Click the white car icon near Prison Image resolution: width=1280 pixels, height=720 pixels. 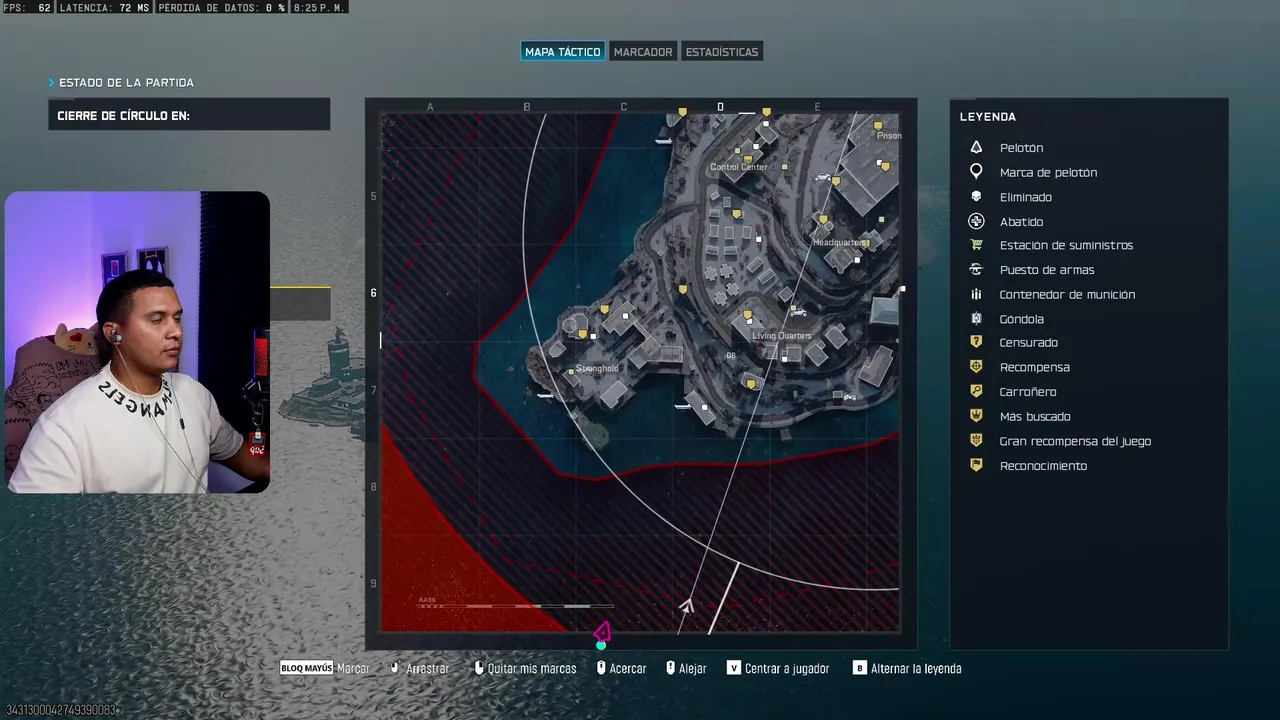tap(824, 179)
